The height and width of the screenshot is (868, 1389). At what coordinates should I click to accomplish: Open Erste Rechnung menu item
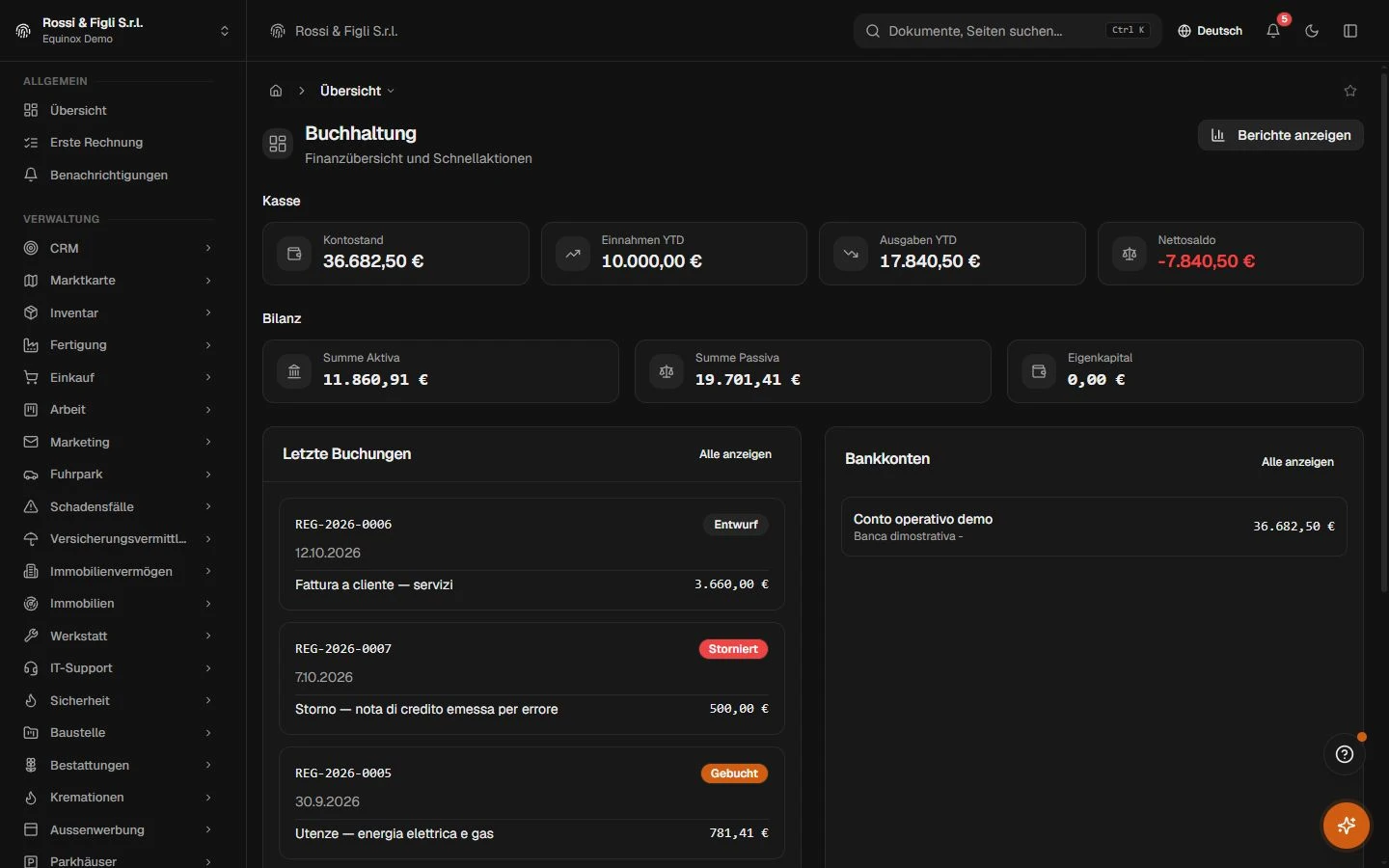(x=119, y=143)
